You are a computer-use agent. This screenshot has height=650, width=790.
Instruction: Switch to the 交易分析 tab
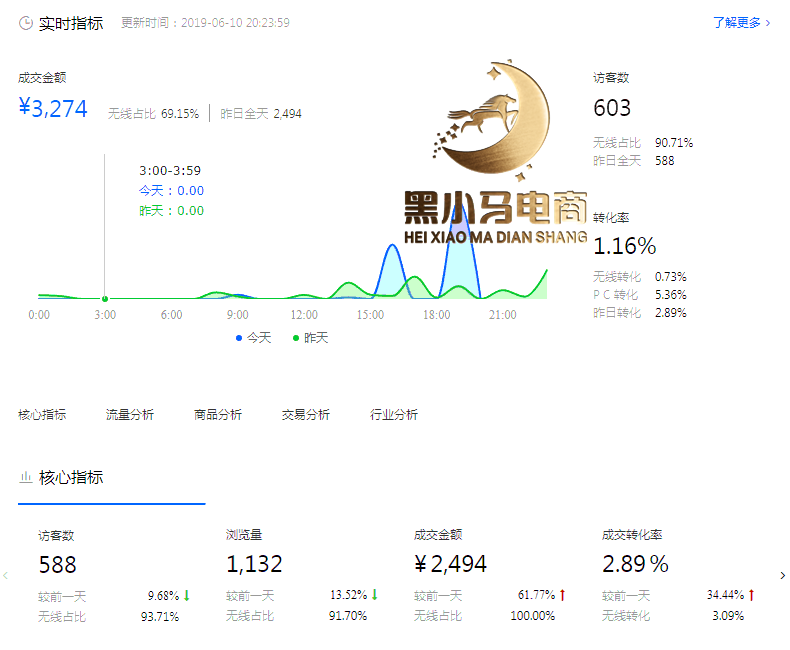click(x=305, y=415)
